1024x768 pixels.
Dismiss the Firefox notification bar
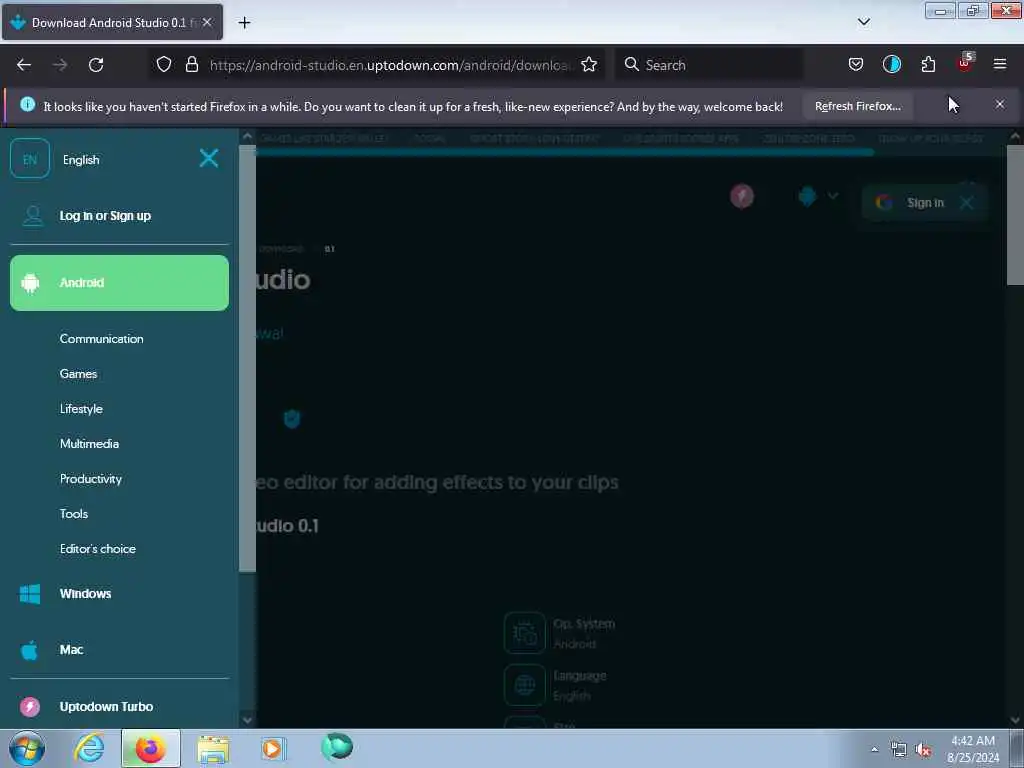(x=1000, y=104)
